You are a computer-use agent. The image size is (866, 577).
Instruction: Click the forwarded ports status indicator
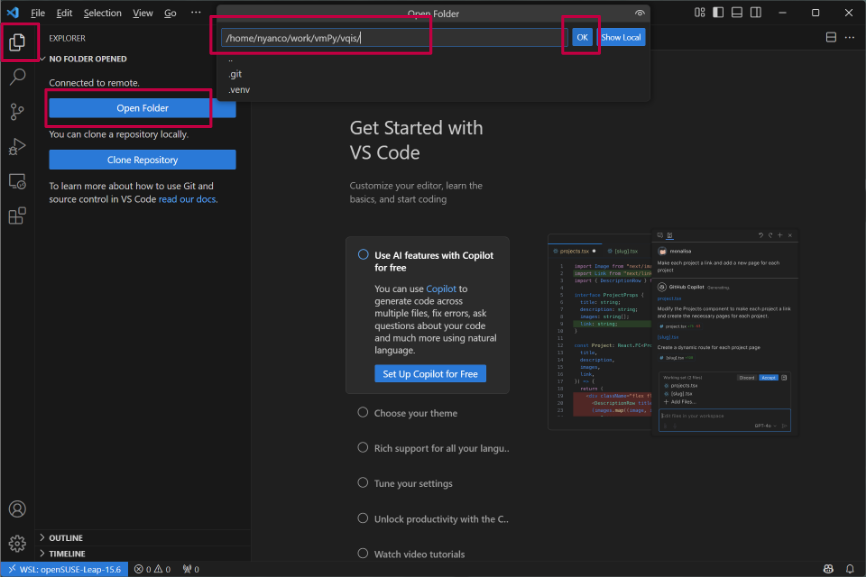pyautogui.click(x=191, y=569)
